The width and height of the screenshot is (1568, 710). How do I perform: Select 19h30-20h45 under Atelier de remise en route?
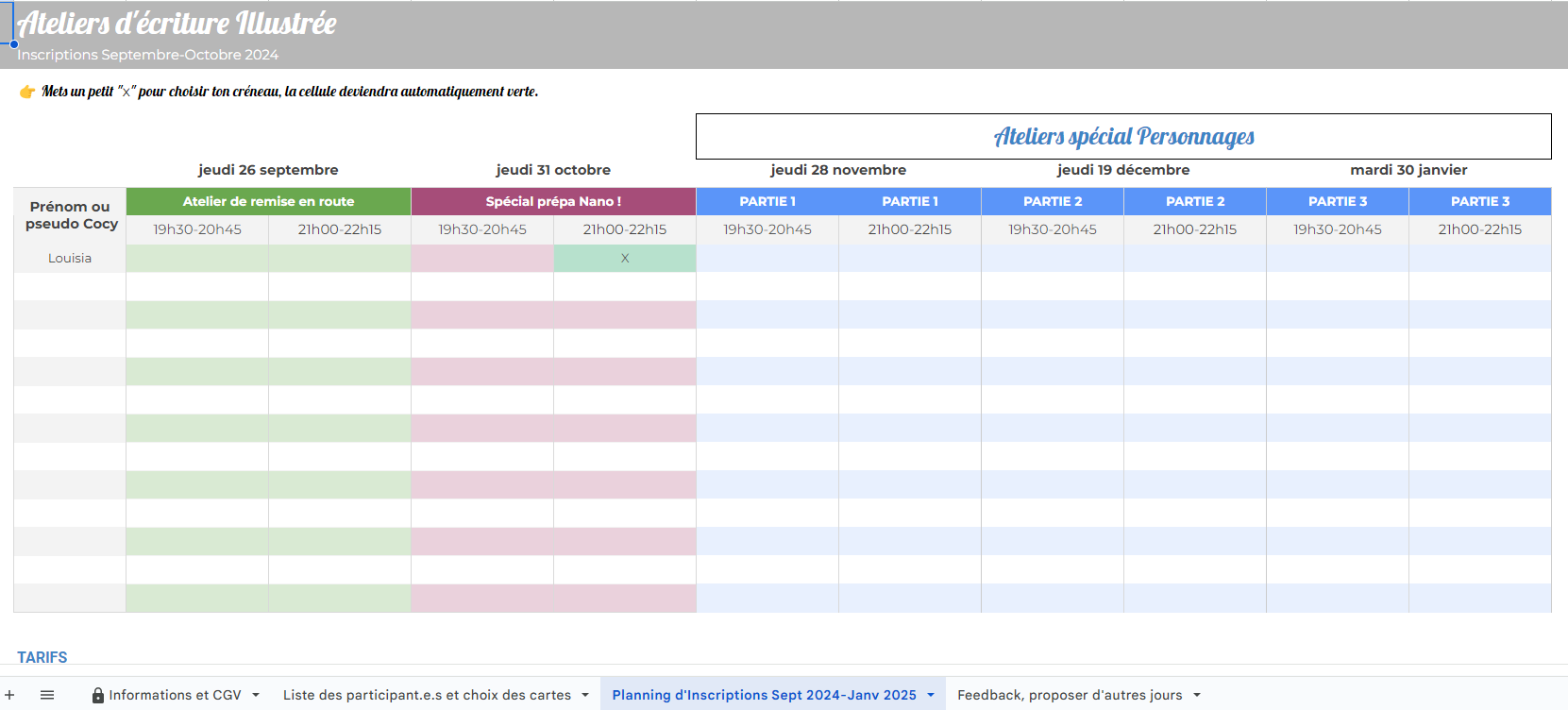click(197, 229)
